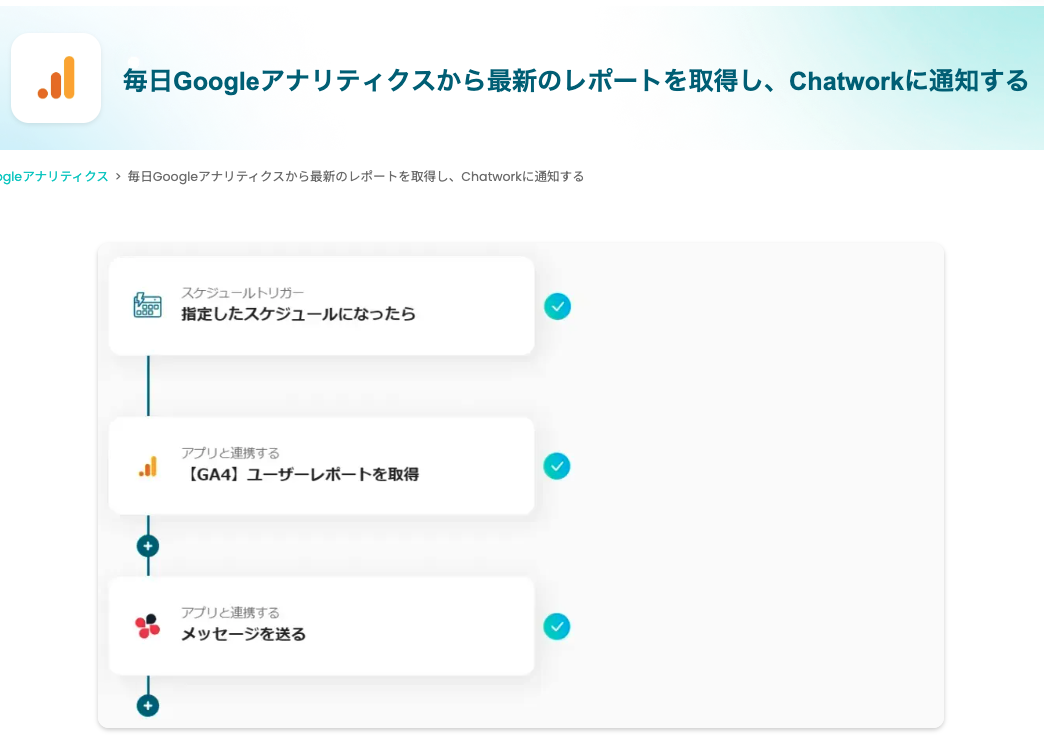Click the スケジュールトリガー label
Image resolution: width=1044 pixels, height=748 pixels.
tap(242, 292)
